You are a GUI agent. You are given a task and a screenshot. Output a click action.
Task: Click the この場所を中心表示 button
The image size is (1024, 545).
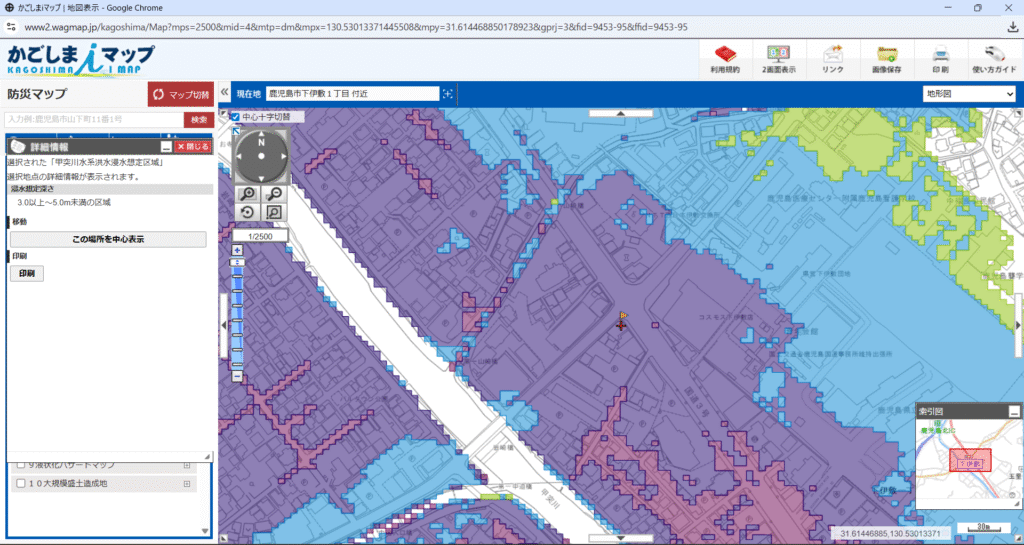click(108, 240)
